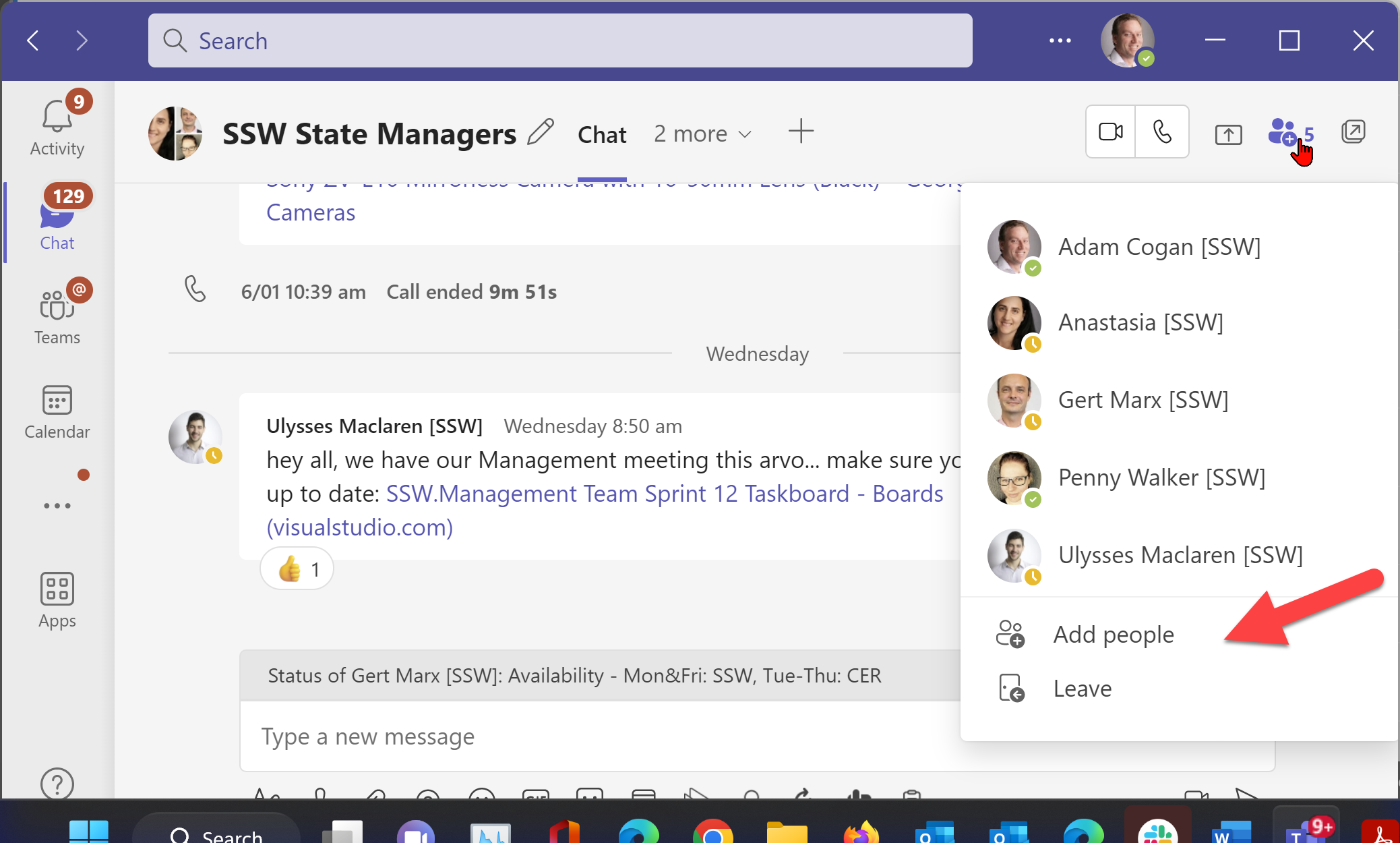Click the participants icon showing 5
Screen dimensions: 1400x843
click(x=1289, y=133)
